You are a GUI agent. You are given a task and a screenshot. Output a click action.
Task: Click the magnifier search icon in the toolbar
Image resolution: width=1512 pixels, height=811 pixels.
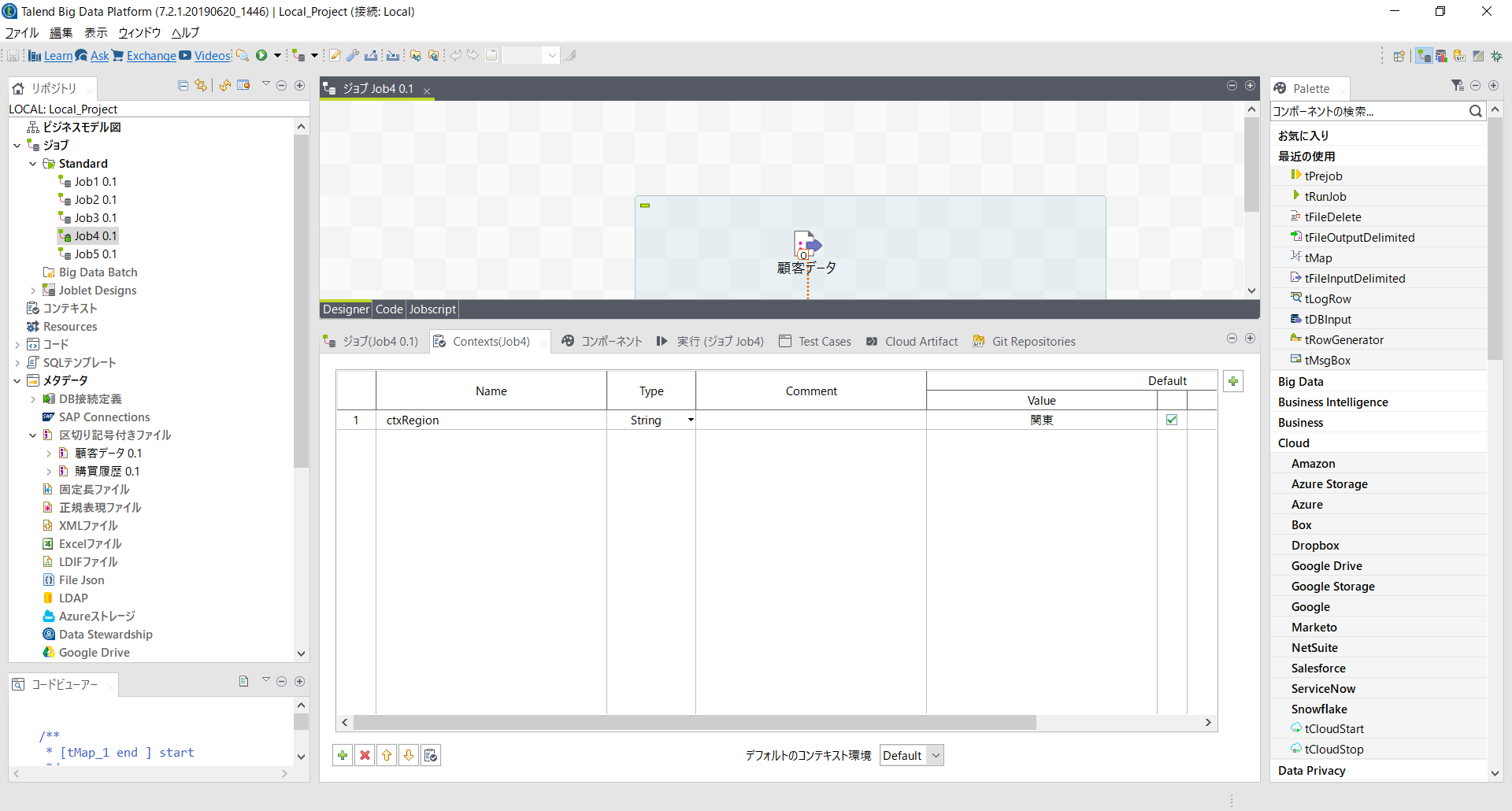point(243,55)
